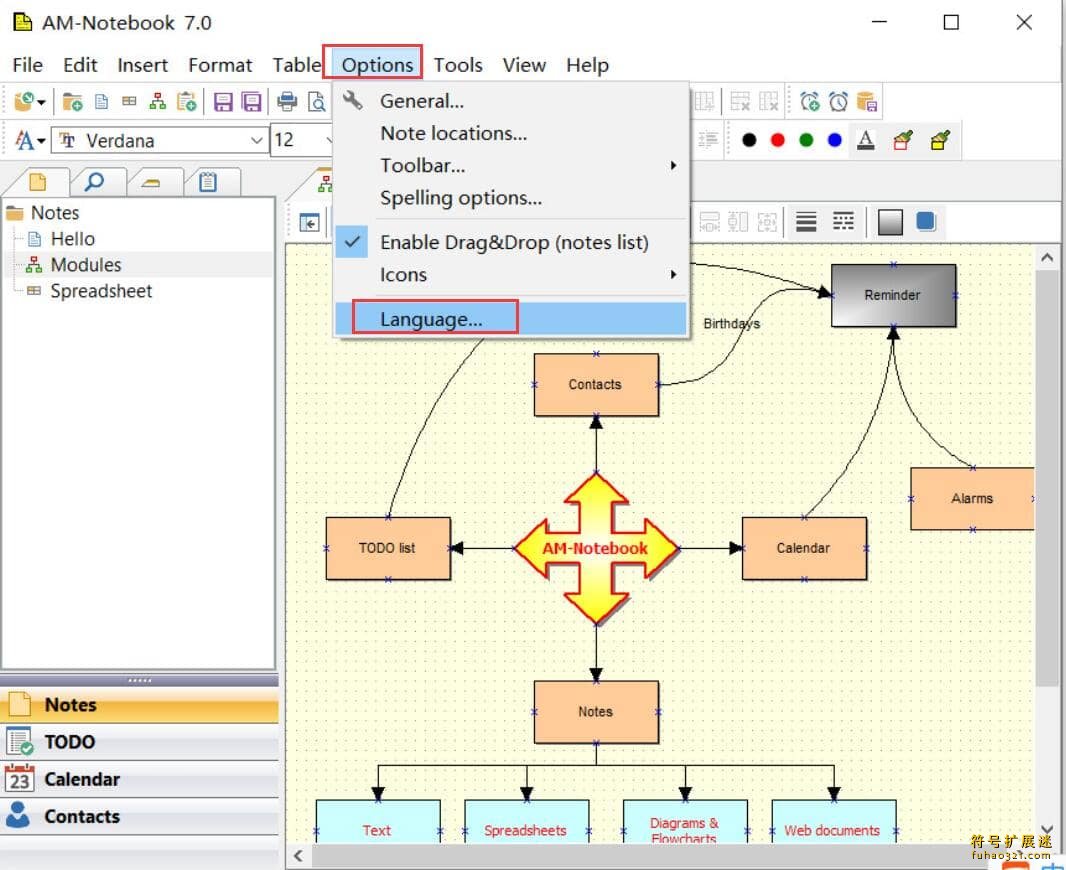The height and width of the screenshot is (870, 1066).
Task: Click the alarm clock icon without plus
Action: [838, 102]
